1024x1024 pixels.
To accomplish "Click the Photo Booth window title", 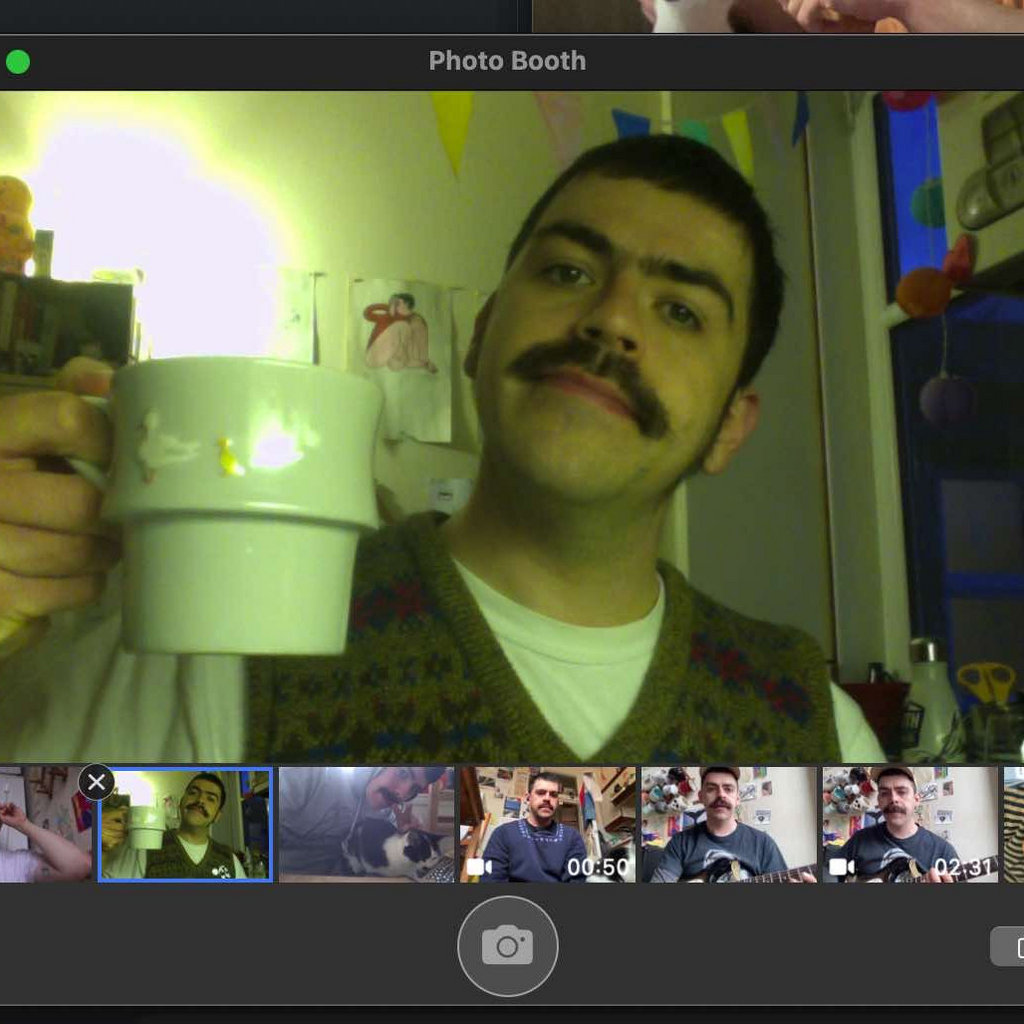I will (507, 61).
